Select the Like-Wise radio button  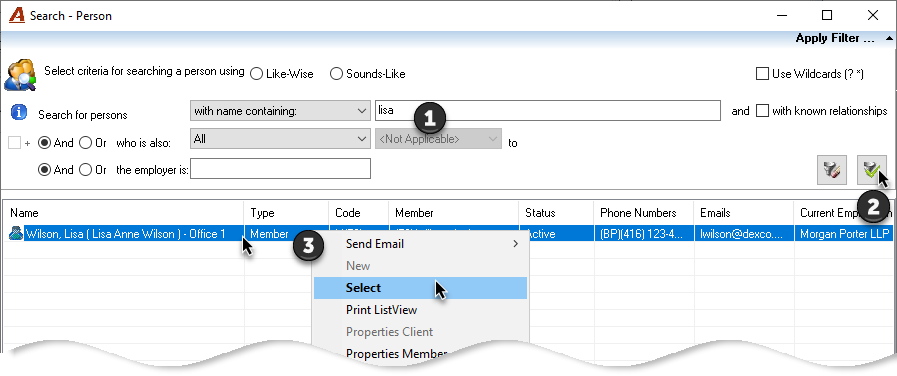point(257,74)
